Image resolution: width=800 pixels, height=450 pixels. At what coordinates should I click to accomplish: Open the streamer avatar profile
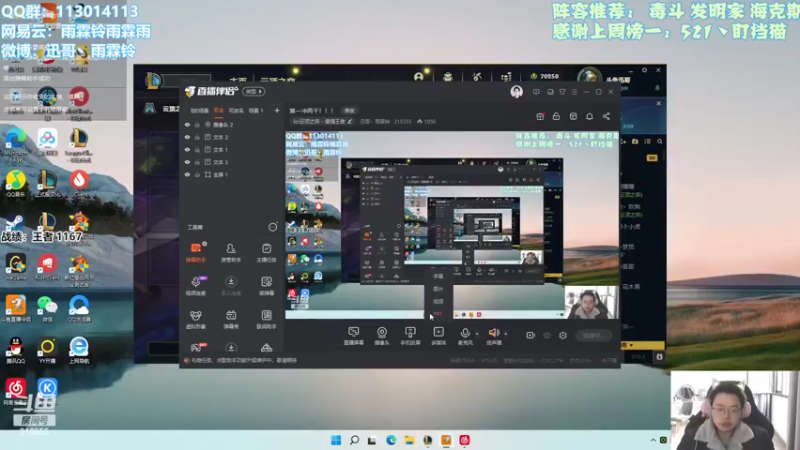coord(516,91)
